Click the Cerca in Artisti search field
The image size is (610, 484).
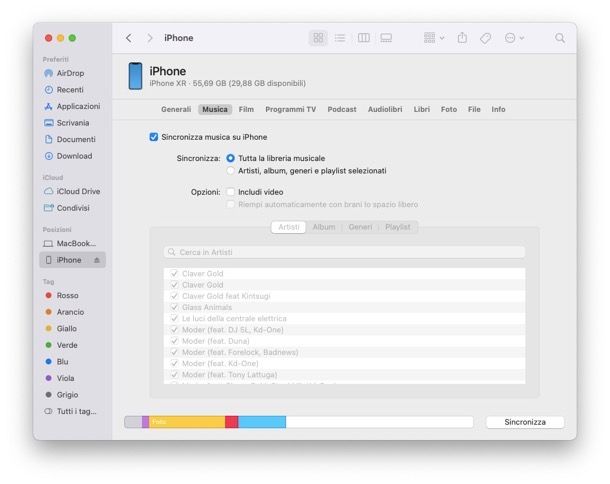click(344, 252)
